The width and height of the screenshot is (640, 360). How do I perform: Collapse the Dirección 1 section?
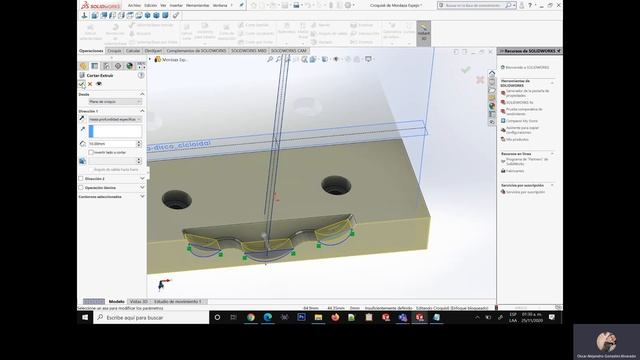[x=142, y=111]
